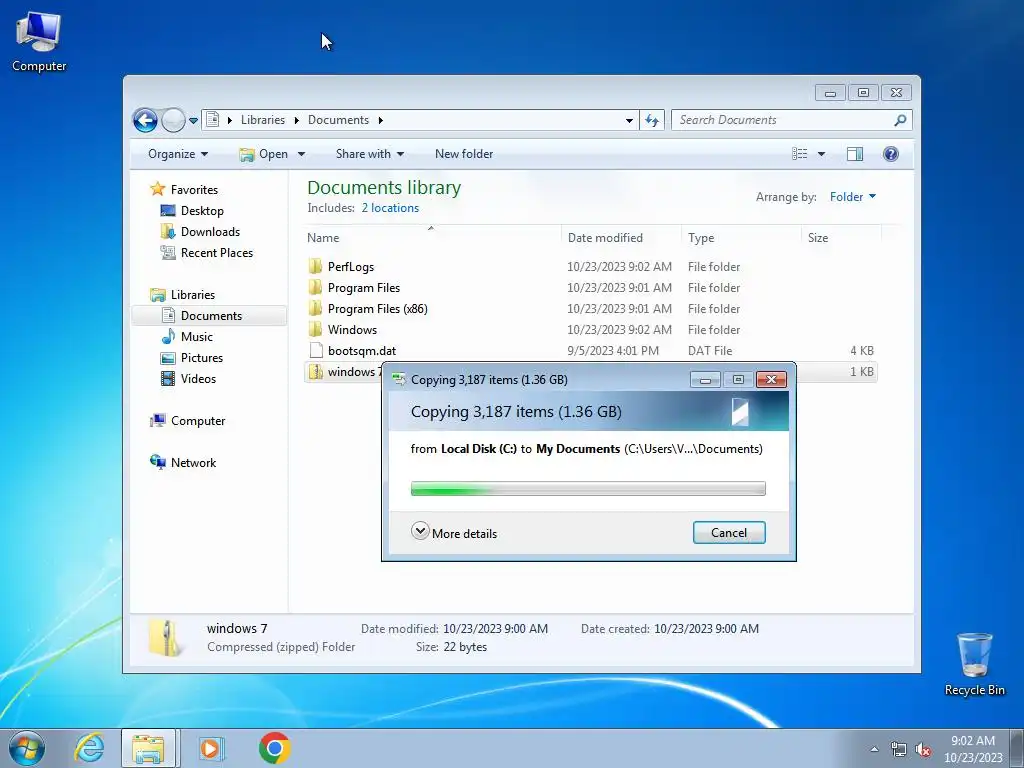The height and width of the screenshot is (768, 1024).
Task: Open the Recycle Bin on desktop
Action: point(974,664)
